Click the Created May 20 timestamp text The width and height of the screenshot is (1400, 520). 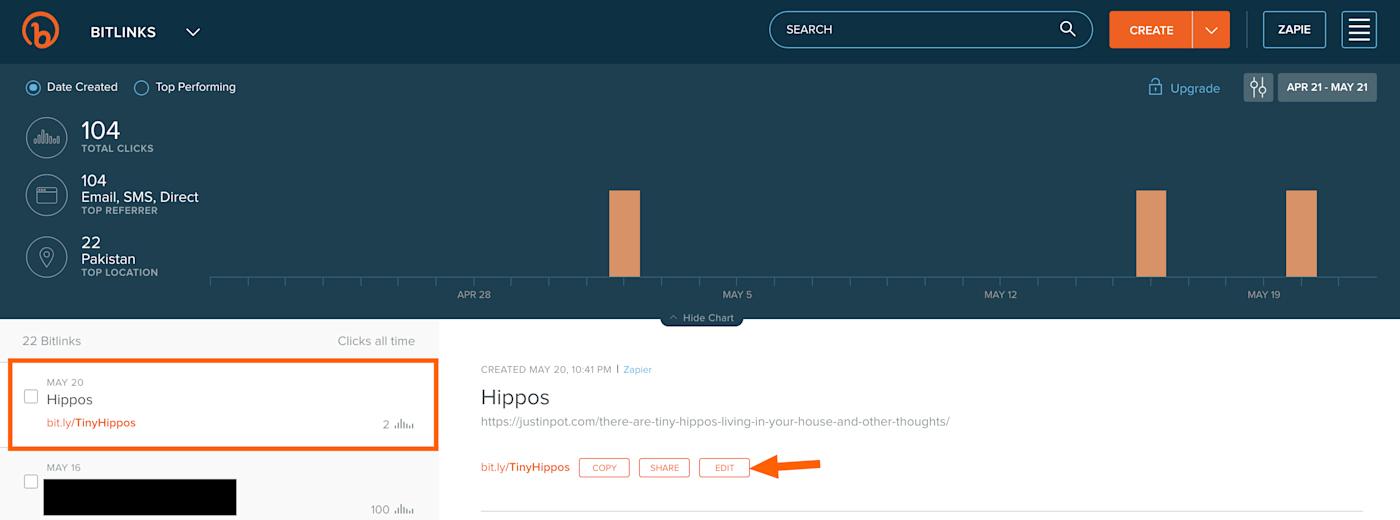[x=546, y=370]
